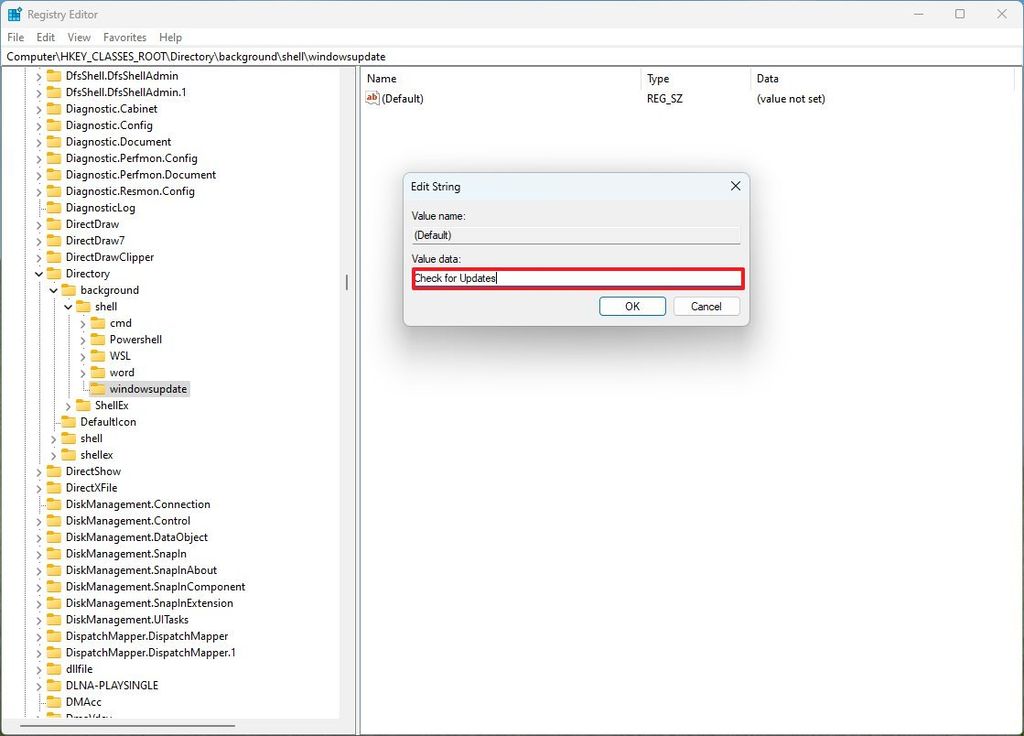Click the ab string value icon beside (Default)
1024x736 pixels.
point(371,98)
